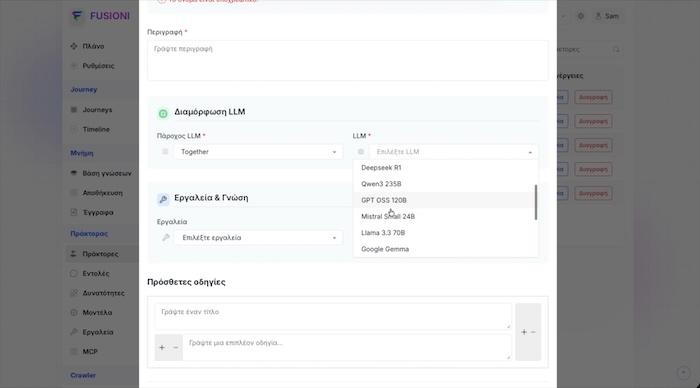Click the Δυνατότητες sidebar icon

tap(74, 293)
